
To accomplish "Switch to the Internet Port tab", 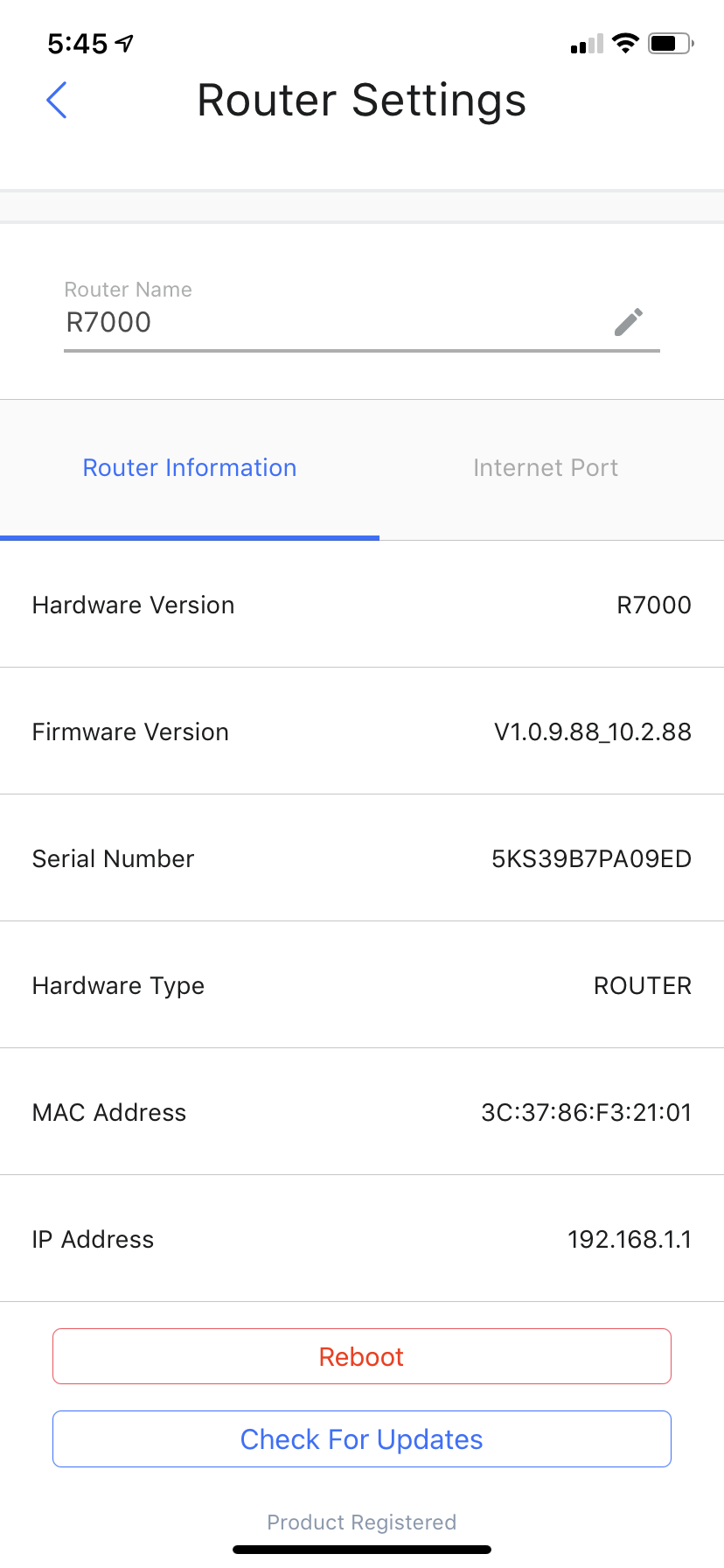I will click(x=545, y=467).
